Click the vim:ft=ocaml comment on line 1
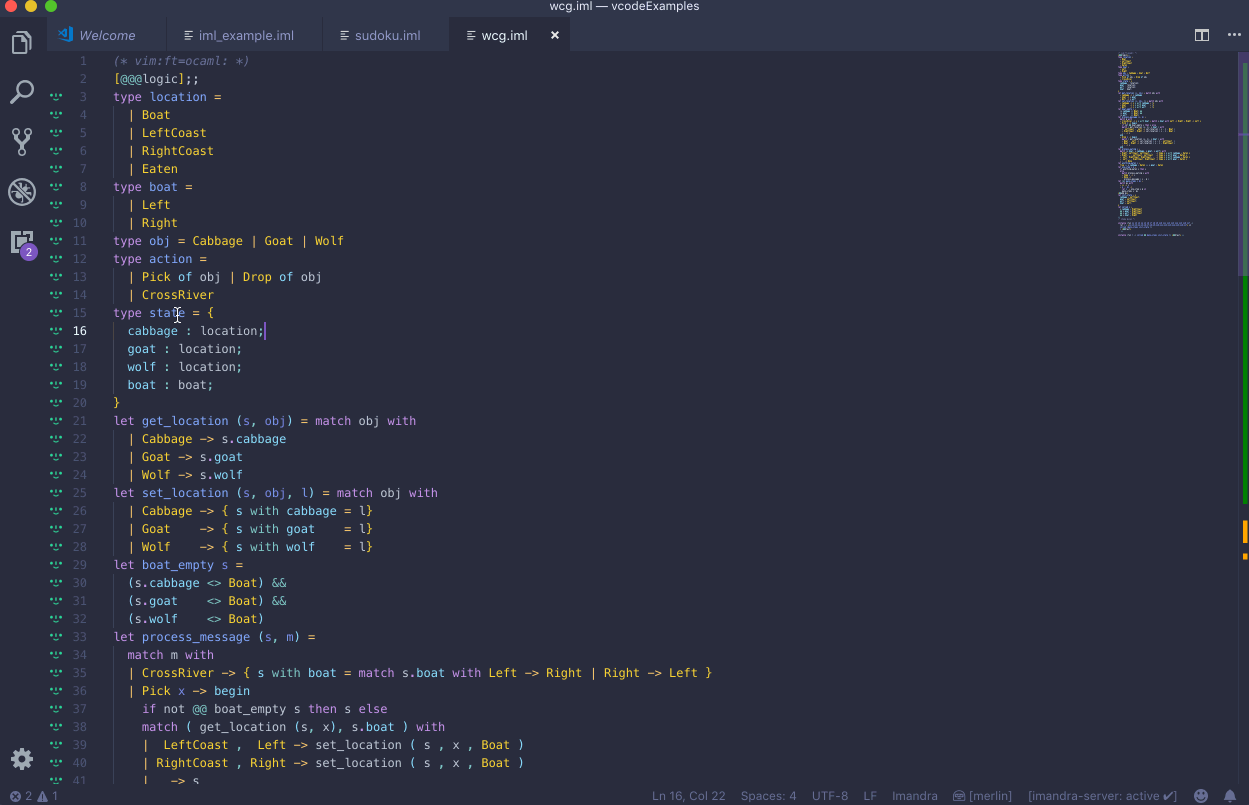This screenshot has height=805, width=1249. (181, 61)
